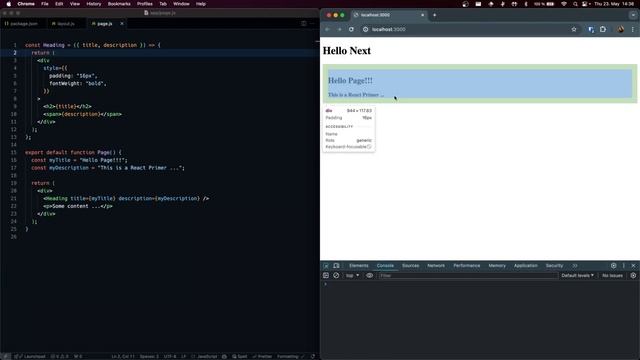
Task: Open the Profiles menu
Action: 145,4
